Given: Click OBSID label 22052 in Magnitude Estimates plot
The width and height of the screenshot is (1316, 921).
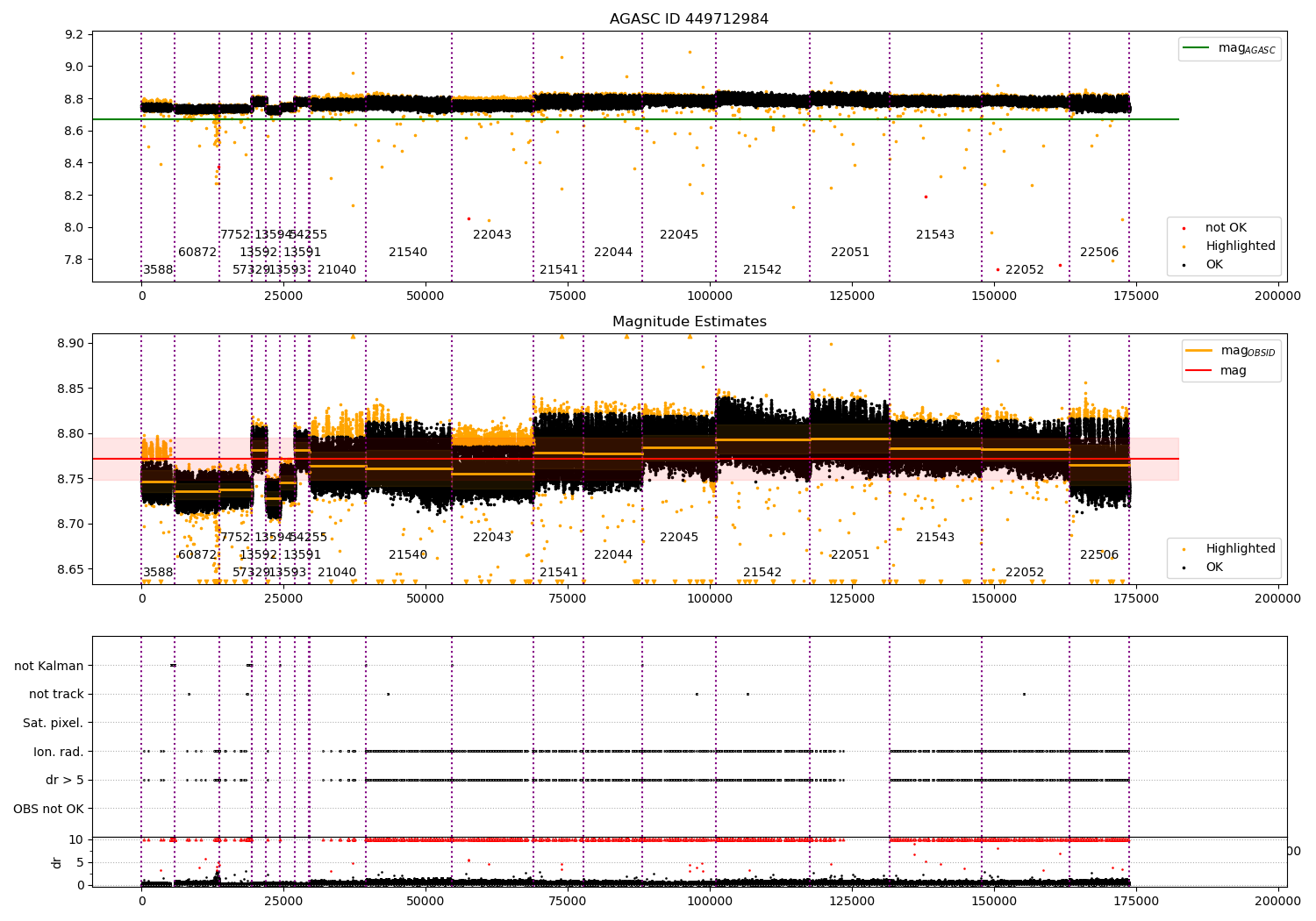Looking at the screenshot, I should [x=1025, y=573].
